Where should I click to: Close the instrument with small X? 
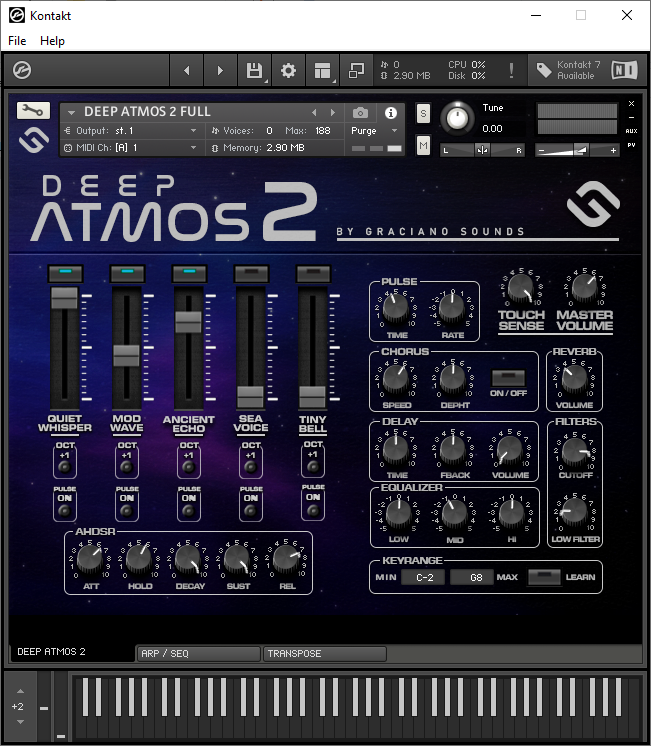tap(631, 103)
